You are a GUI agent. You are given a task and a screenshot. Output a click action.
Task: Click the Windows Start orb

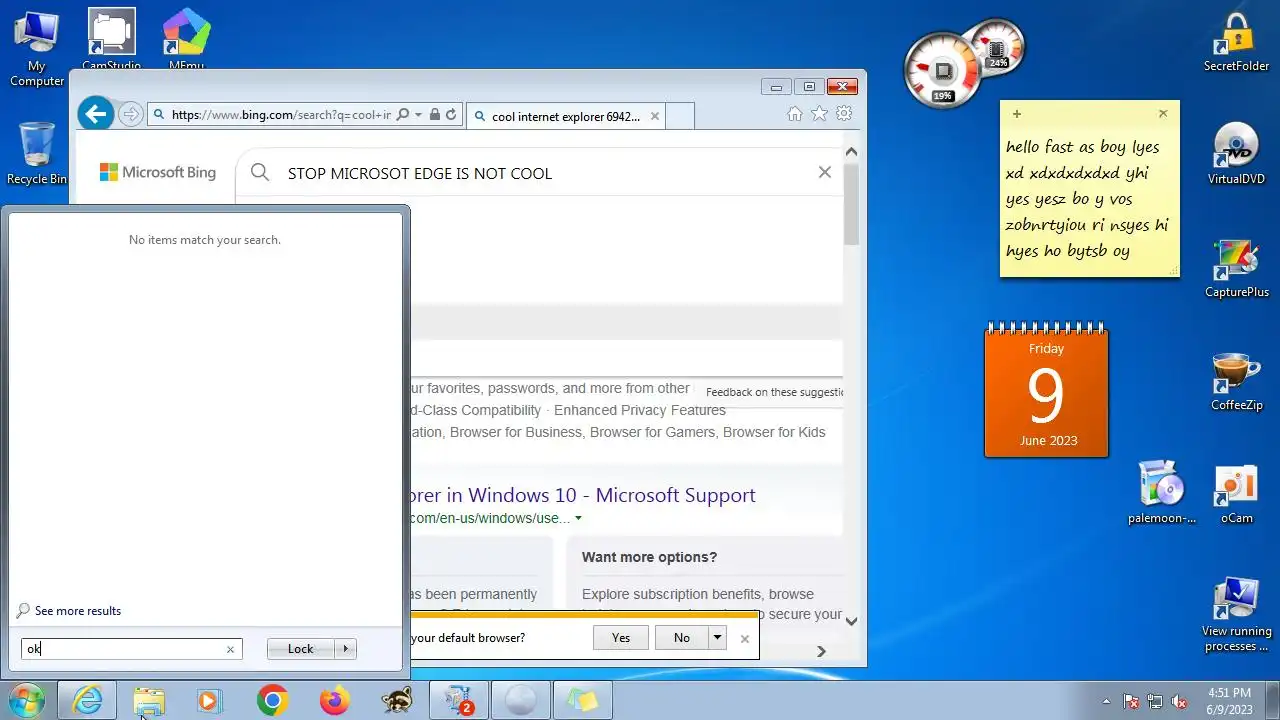(26, 701)
